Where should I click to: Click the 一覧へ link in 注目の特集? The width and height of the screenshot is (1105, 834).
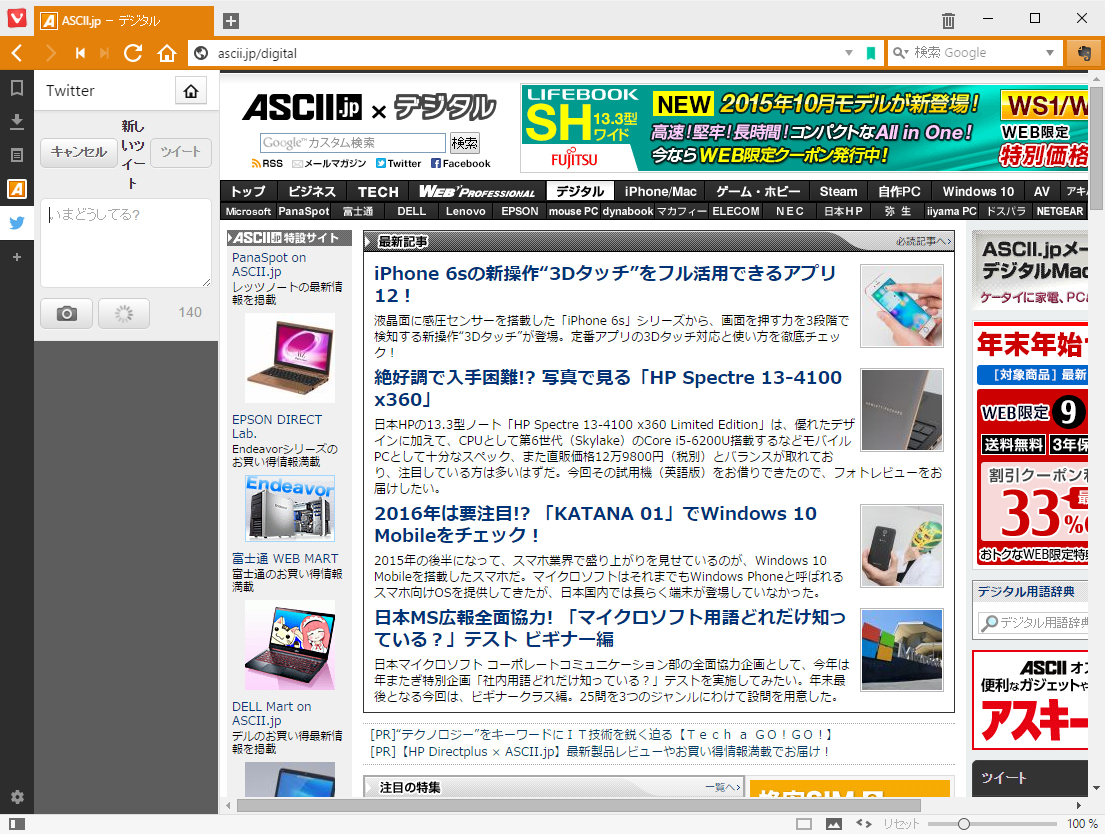click(722, 787)
